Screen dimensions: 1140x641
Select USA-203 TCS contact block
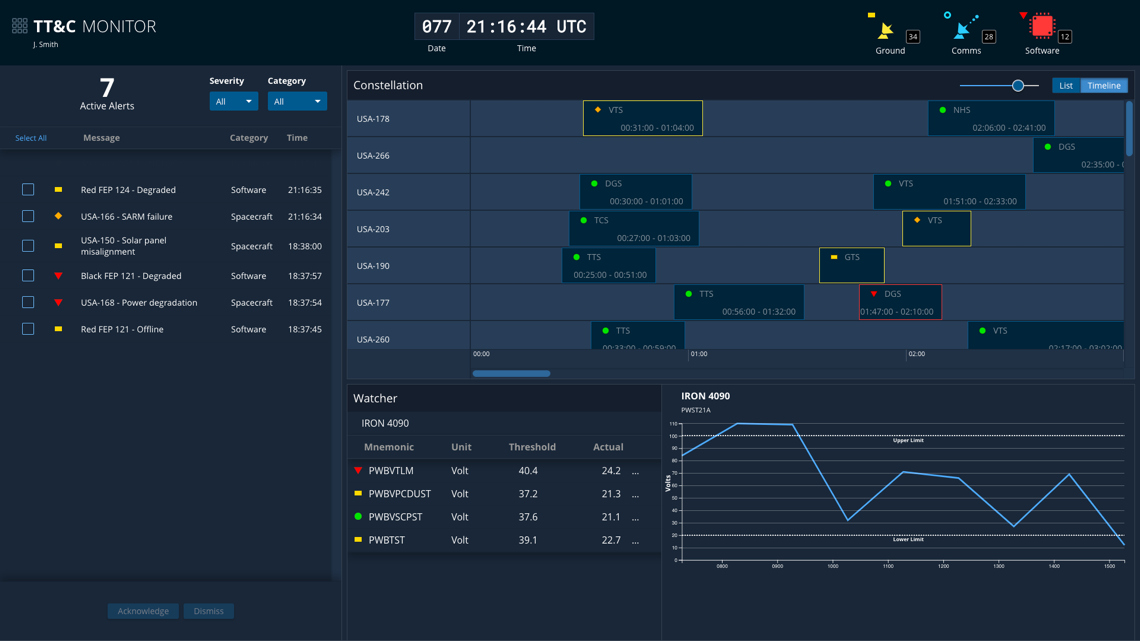(x=634, y=229)
